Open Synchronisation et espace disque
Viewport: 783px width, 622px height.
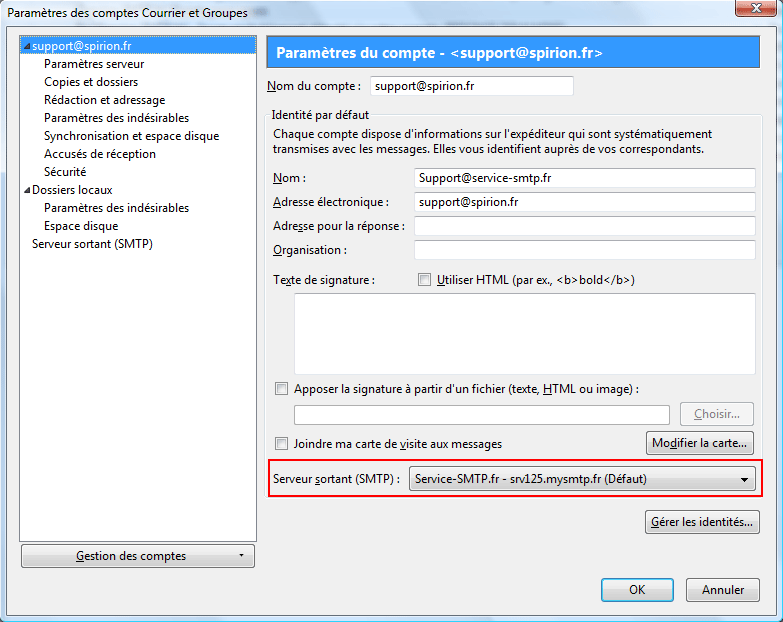131,136
